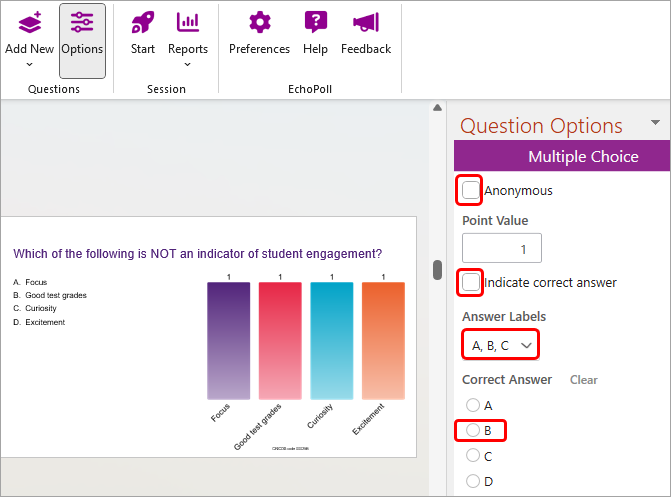The width and height of the screenshot is (671, 497).
Task: Enable the Anonymous checkbox
Action: (x=471, y=190)
